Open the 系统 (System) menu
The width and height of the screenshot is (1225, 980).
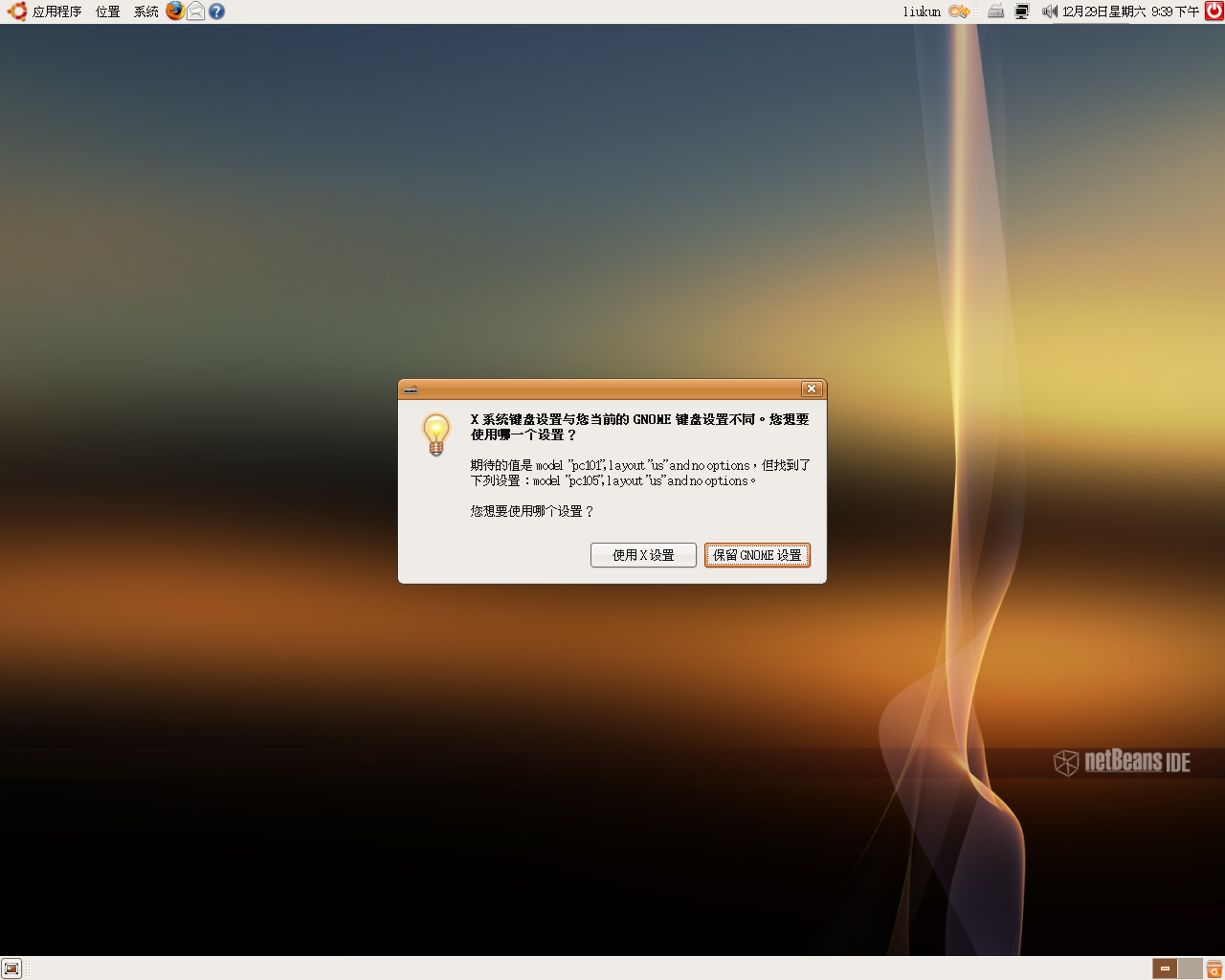pos(145,11)
